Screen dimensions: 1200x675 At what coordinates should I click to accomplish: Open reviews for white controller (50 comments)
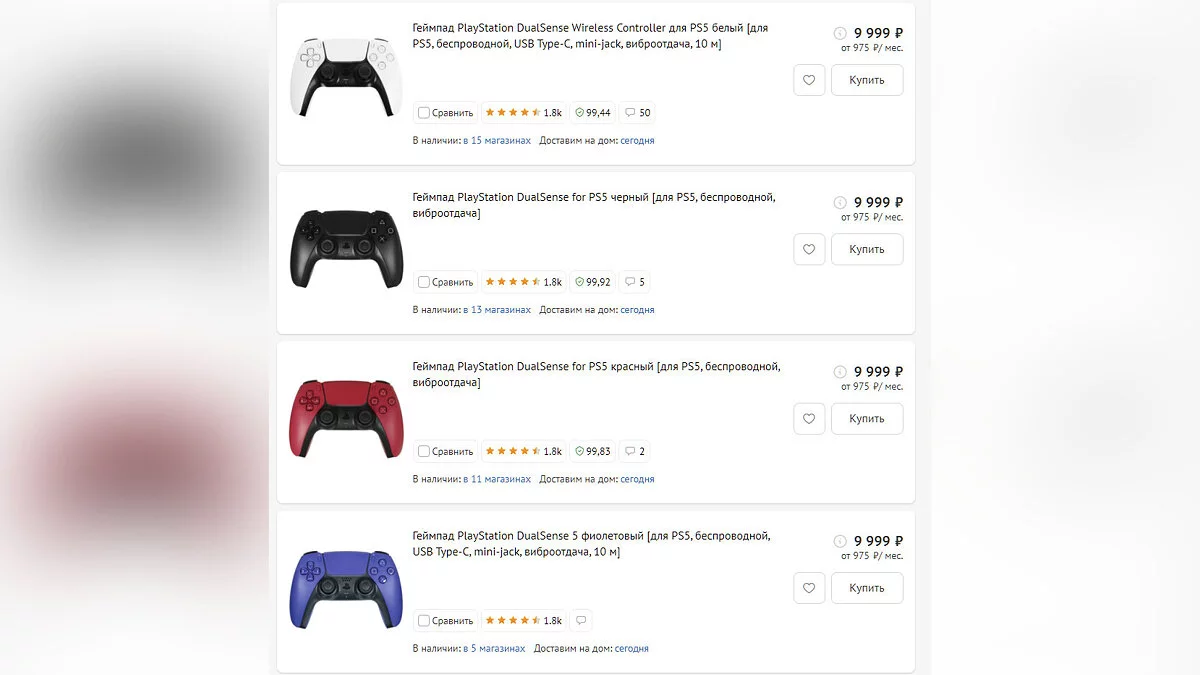637,113
